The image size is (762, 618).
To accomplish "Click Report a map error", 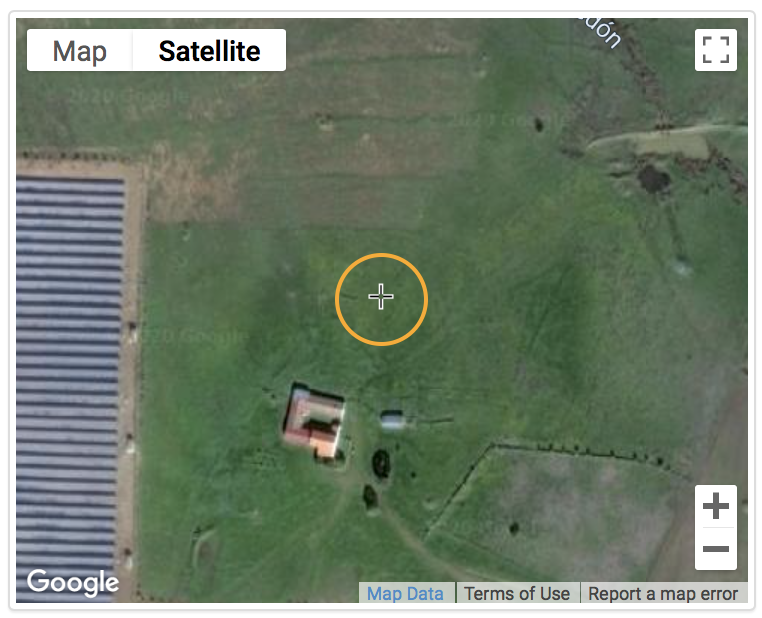I will (x=663, y=593).
